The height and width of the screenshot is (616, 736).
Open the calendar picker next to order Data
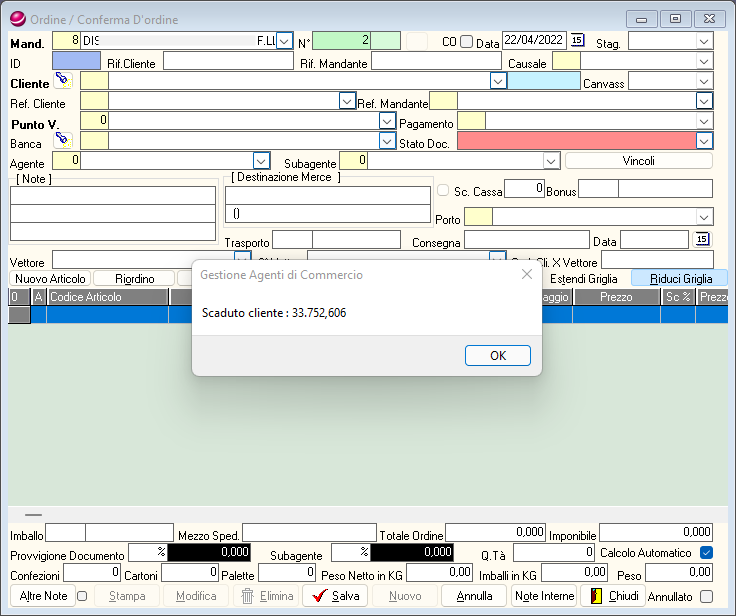tap(578, 41)
